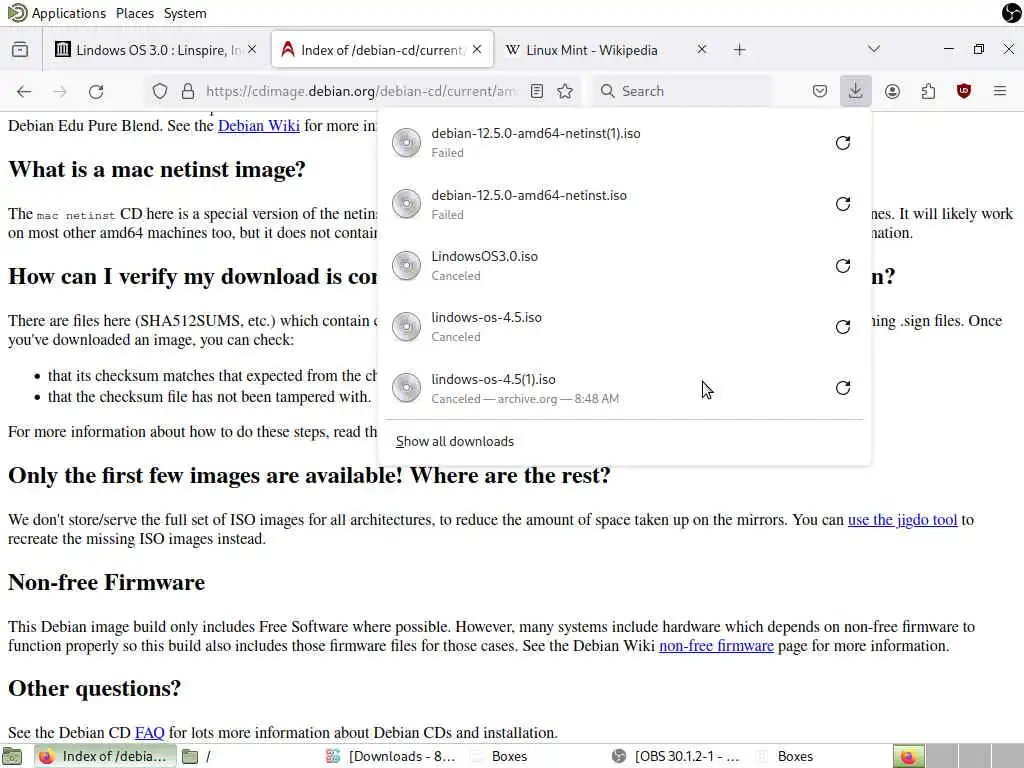
Task: Open the Places menu
Action: coord(135,13)
